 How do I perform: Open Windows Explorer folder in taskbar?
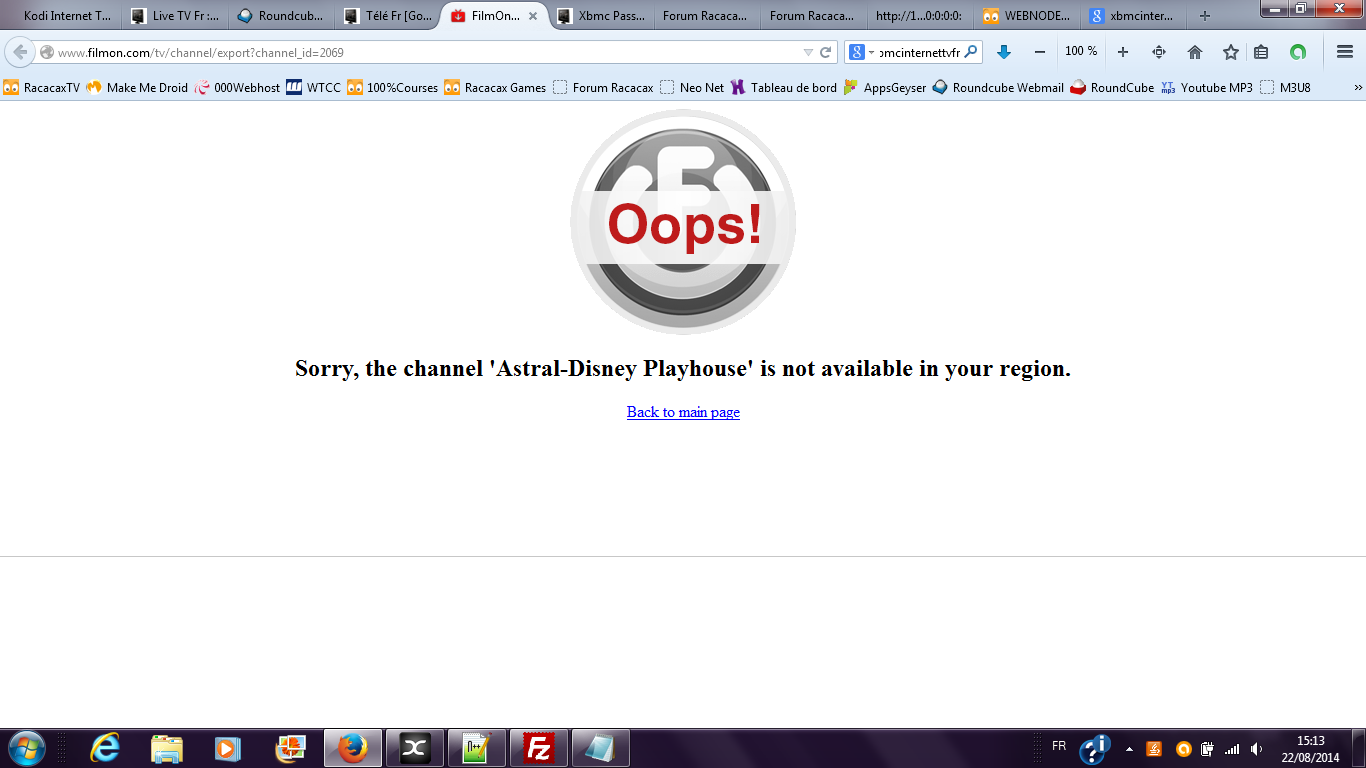167,748
